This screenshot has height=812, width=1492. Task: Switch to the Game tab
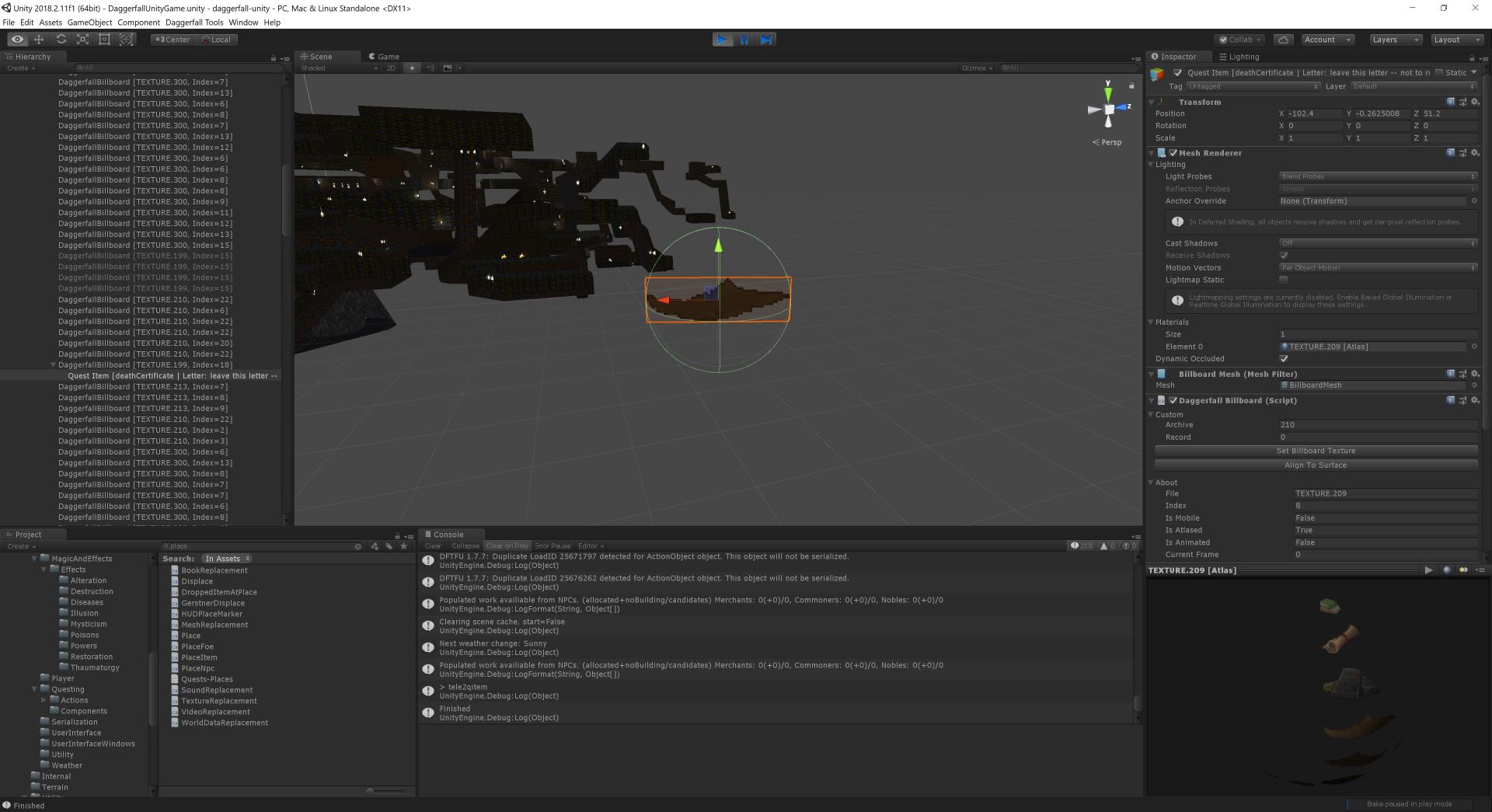click(384, 57)
